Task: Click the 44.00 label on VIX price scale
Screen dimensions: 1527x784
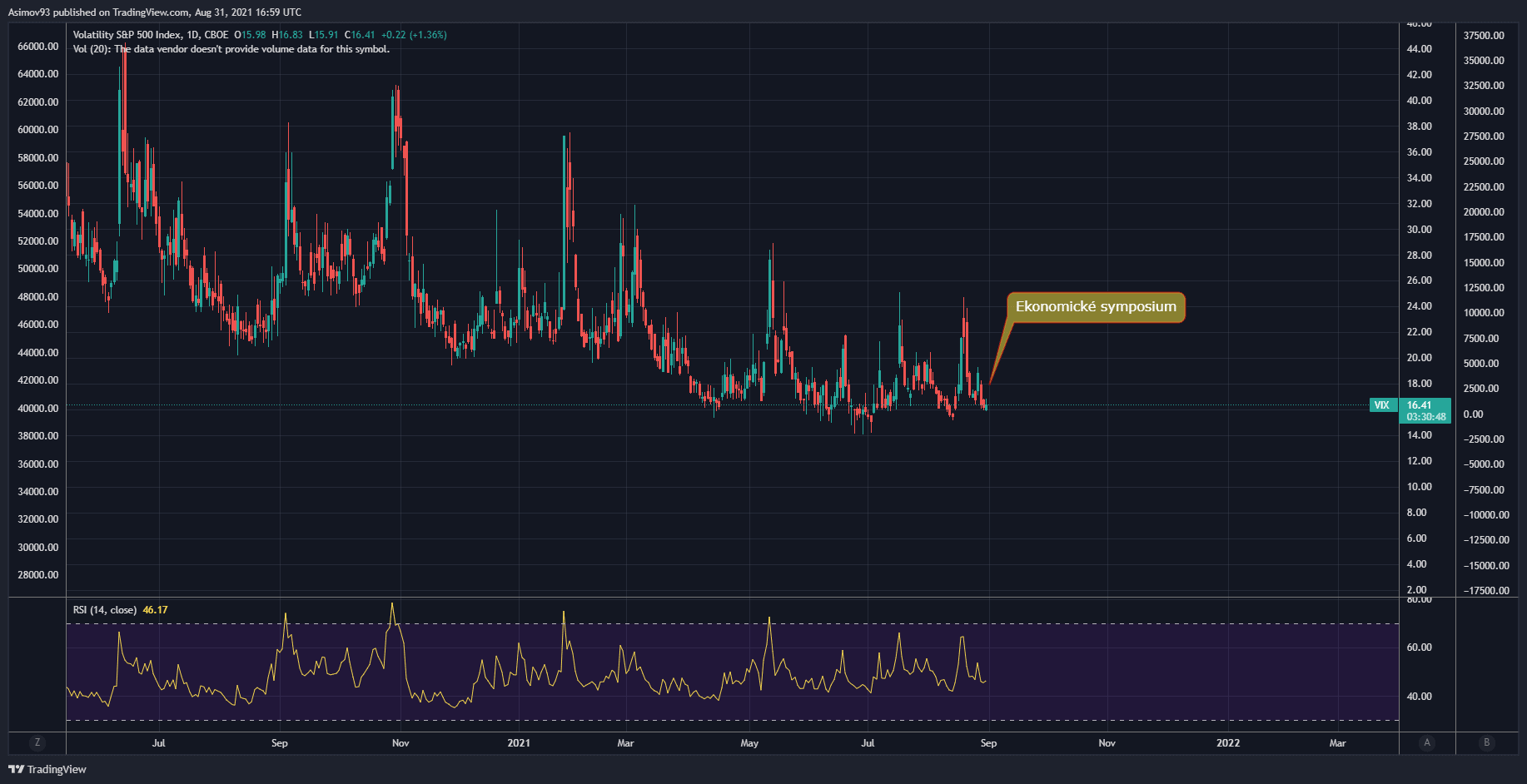Action: tap(1420, 49)
